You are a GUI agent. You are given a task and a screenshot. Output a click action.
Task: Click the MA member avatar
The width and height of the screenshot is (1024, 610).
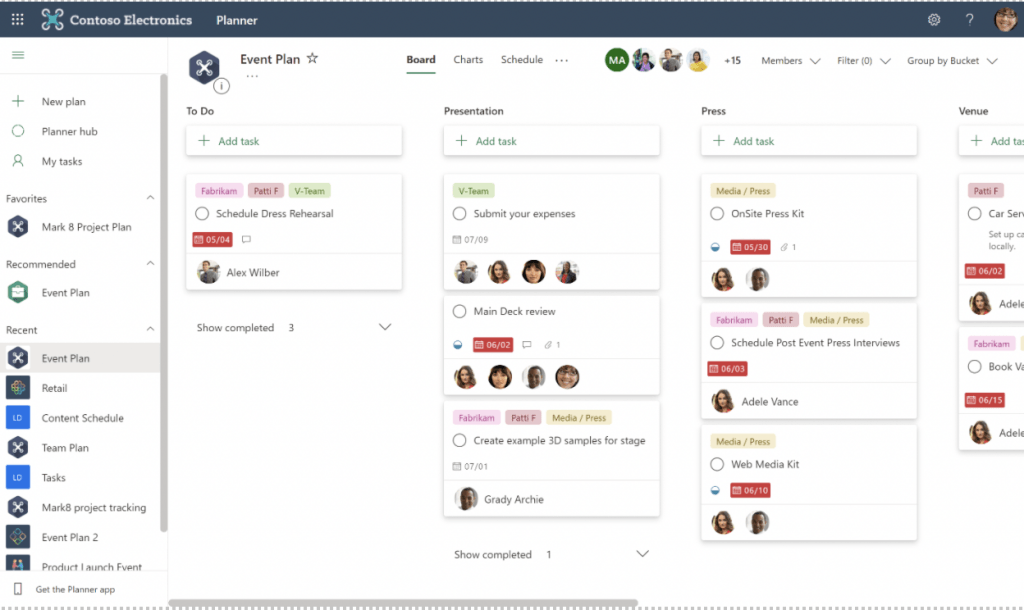click(x=616, y=60)
